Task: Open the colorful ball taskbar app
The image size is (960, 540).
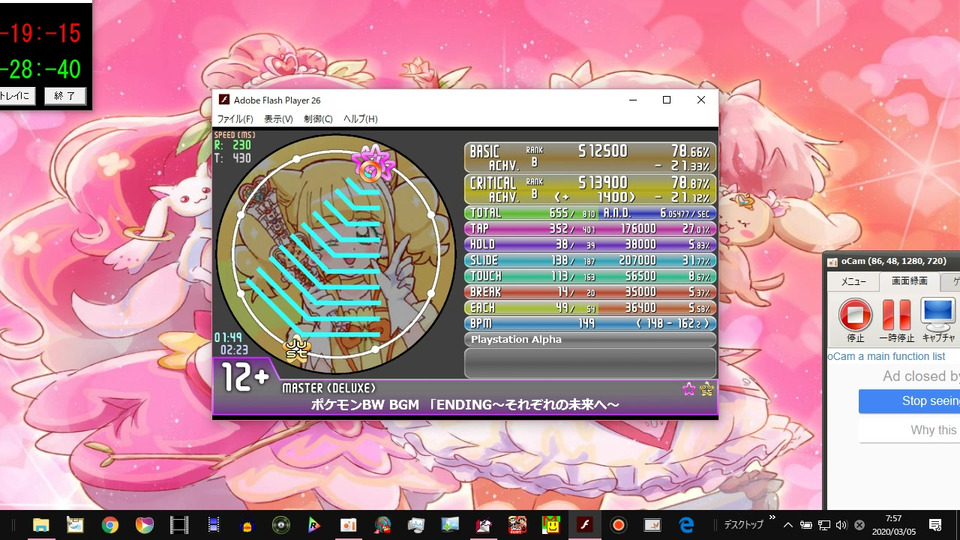Action: (144, 525)
